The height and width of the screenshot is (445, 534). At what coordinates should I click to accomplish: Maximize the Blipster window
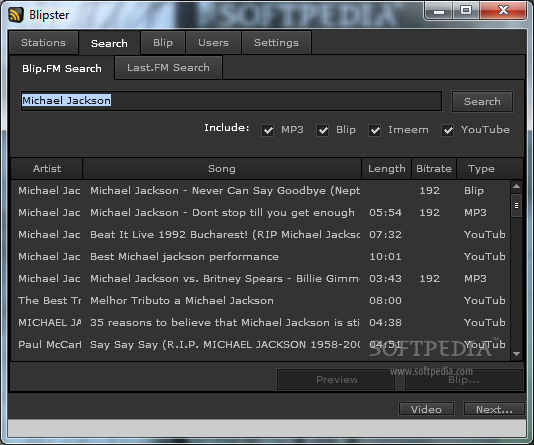466,10
